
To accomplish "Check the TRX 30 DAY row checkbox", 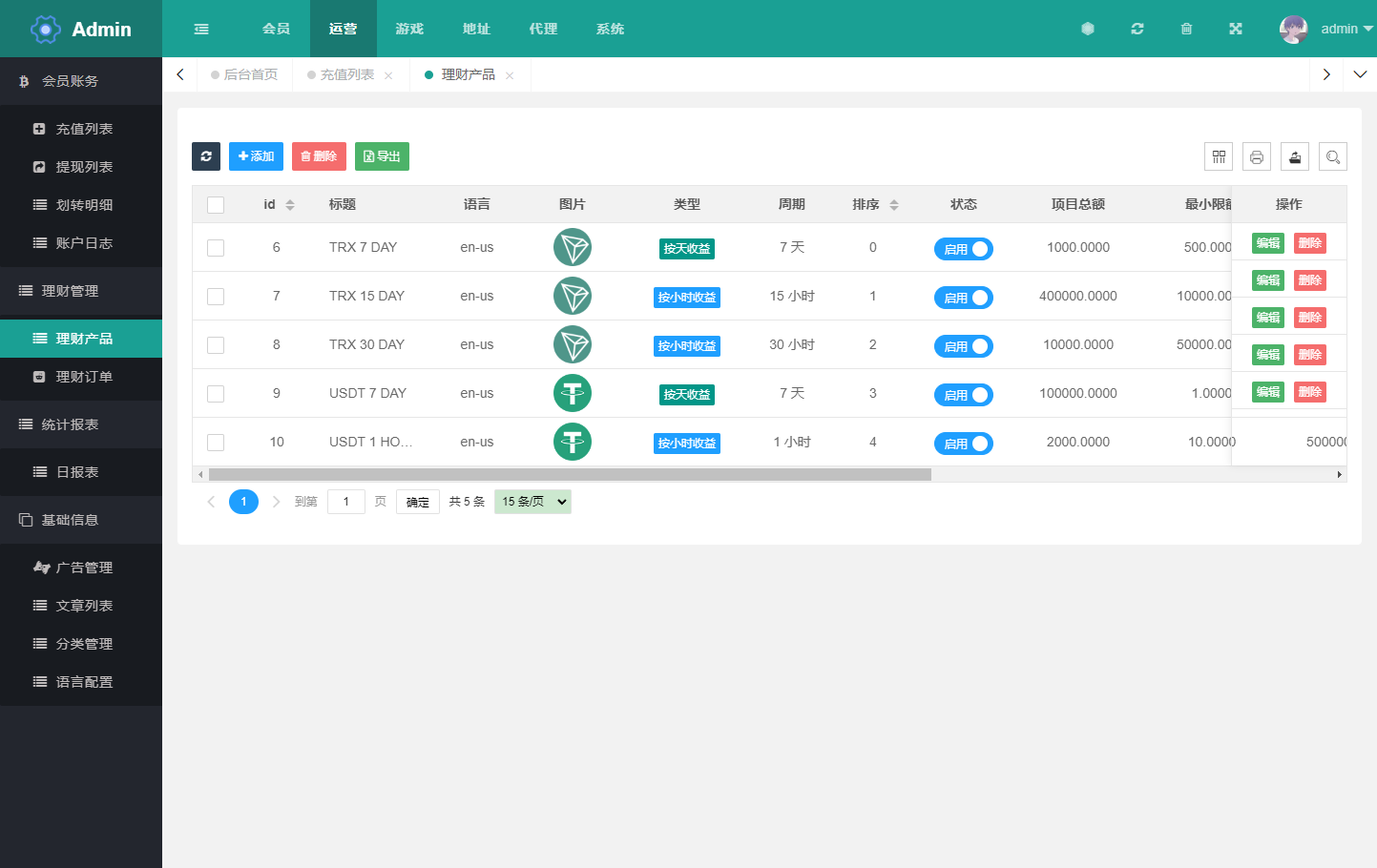I will tap(216, 345).
